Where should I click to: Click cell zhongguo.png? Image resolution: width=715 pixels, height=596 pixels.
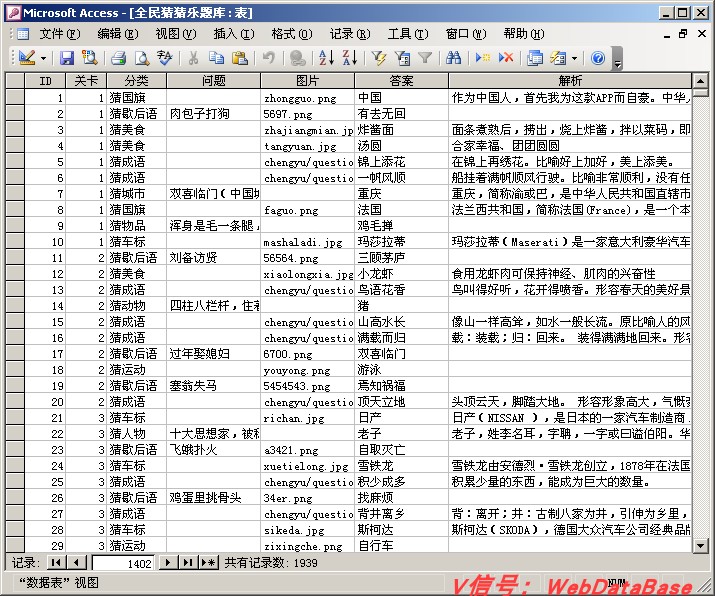(308, 98)
